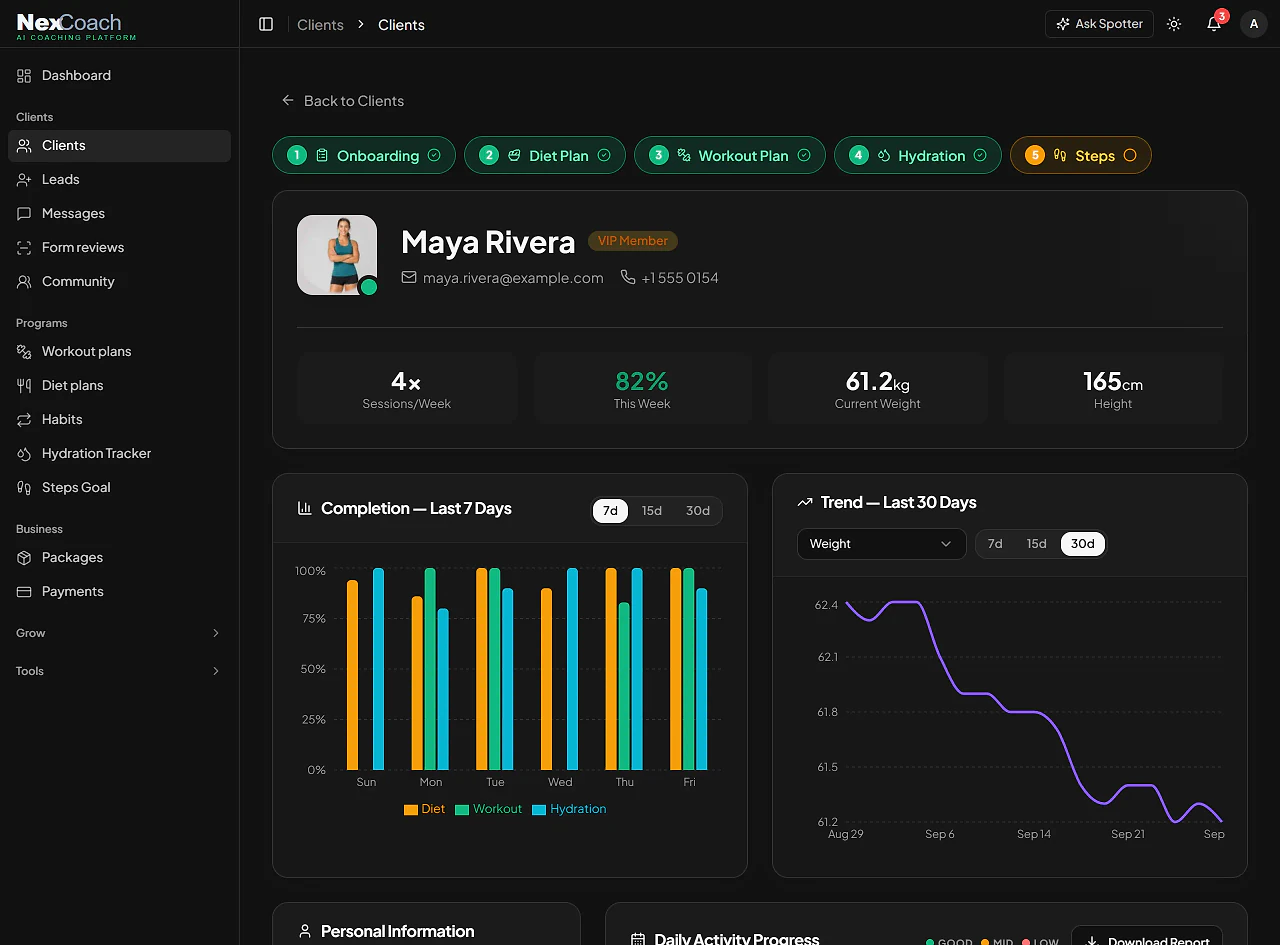Viewport: 1280px width, 945px height.
Task: Toggle Diet legend orange swatch
Action: pyautogui.click(x=411, y=810)
